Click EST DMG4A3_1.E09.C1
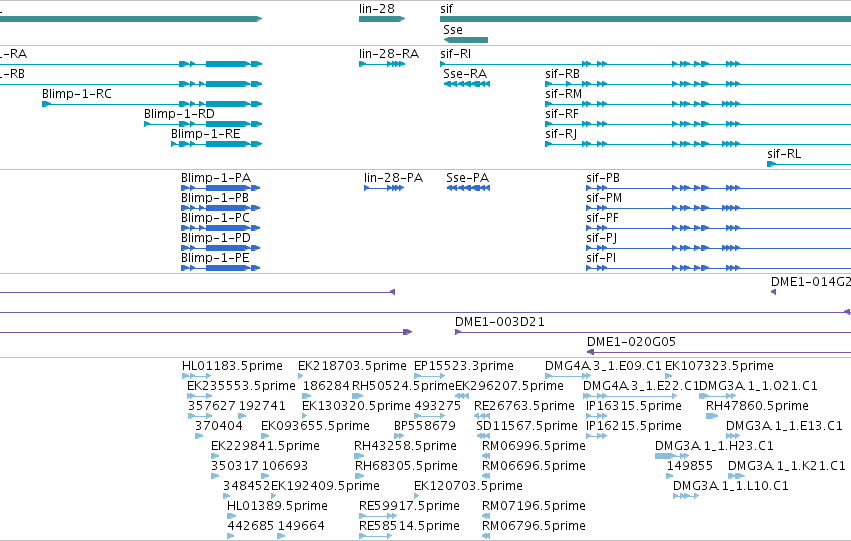 (x=603, y=366)
